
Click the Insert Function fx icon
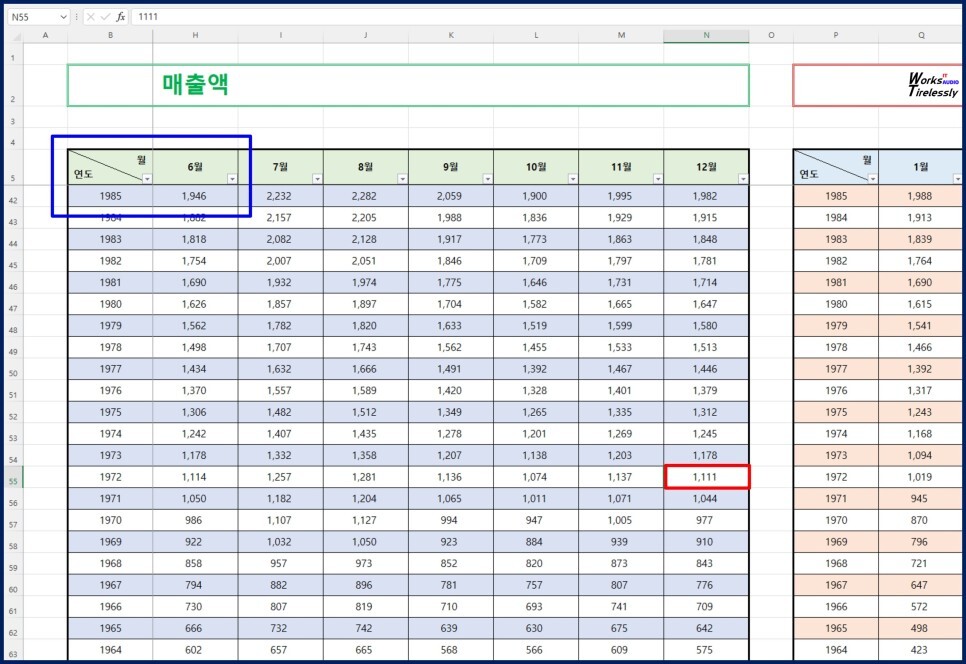coord(121,17)
